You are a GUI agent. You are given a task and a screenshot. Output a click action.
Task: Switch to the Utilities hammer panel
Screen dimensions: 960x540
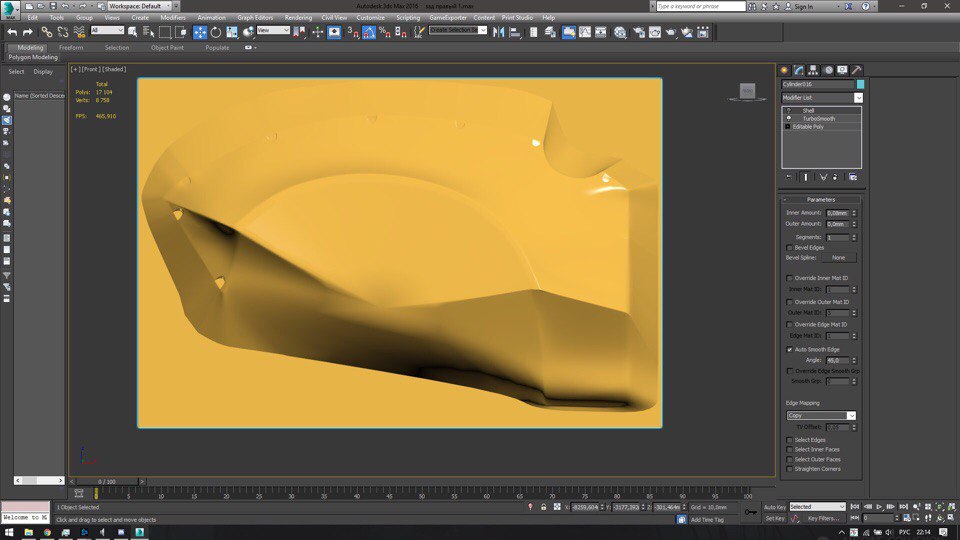pyautogui.click(x=857, y=70)
